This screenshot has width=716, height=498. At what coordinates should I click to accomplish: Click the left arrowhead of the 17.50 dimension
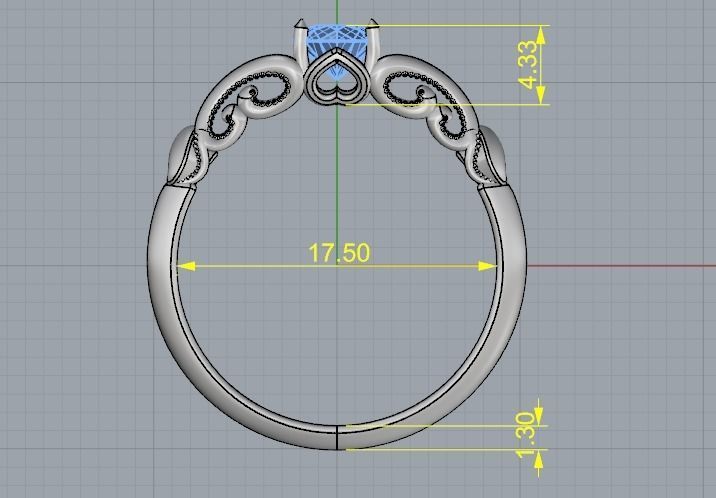(x=186, y=266)
